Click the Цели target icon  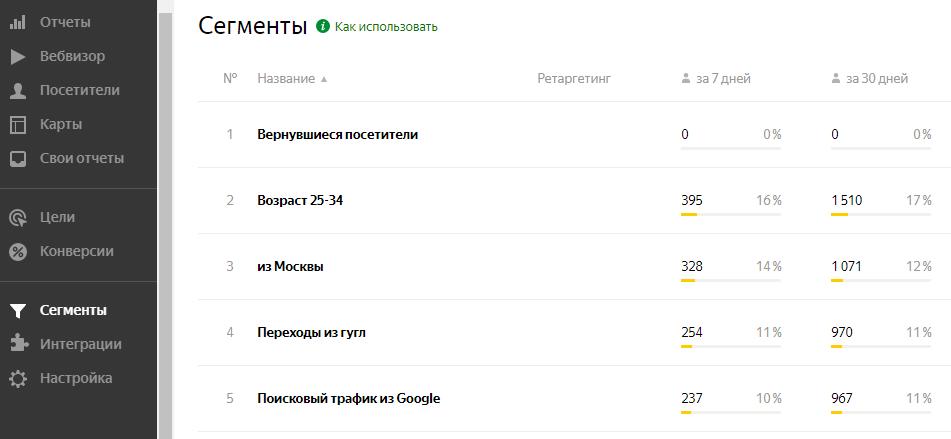point(18,218)
